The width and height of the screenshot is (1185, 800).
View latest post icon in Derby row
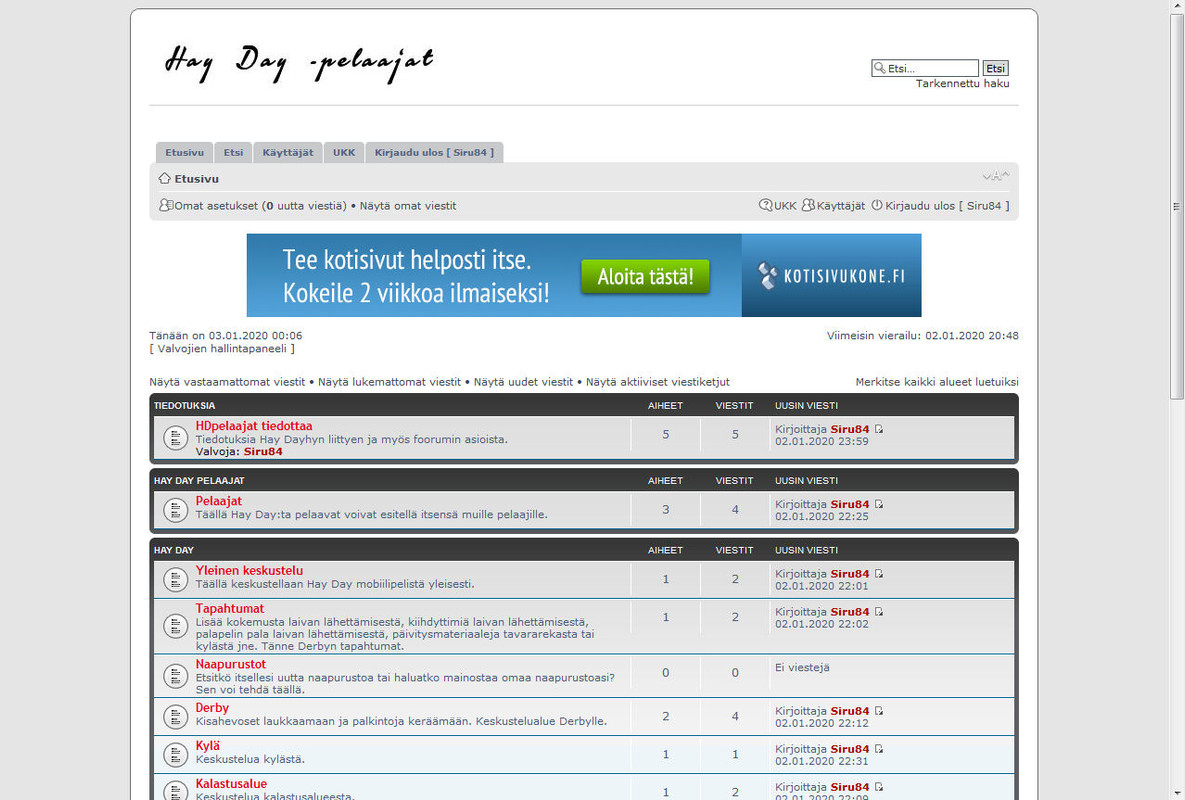(x=878, y=711)
